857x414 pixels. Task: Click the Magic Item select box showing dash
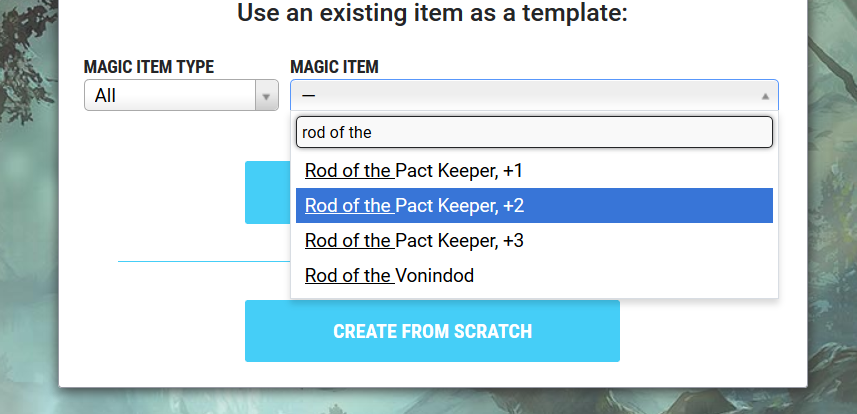tap(534, 95)
